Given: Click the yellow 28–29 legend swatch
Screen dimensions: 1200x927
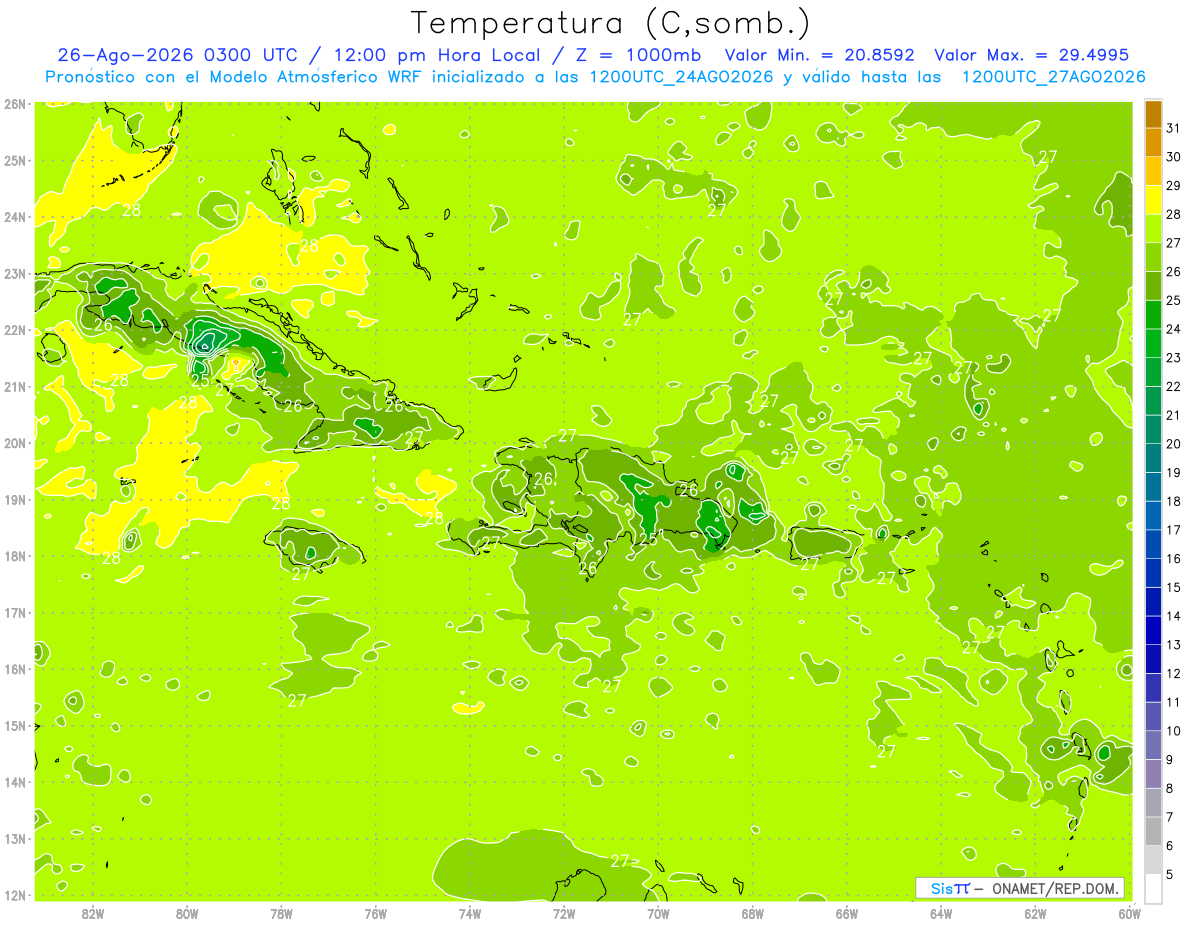Looking at the screenshot, I should click(x=1153, y=200).
